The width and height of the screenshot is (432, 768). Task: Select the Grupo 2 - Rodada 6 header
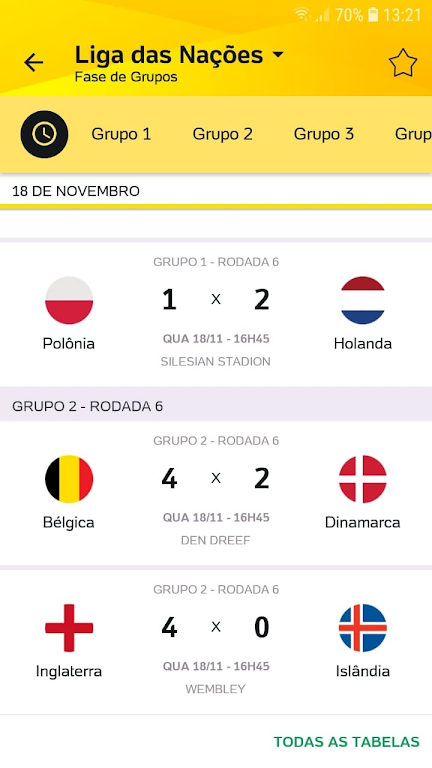[216, 406]
